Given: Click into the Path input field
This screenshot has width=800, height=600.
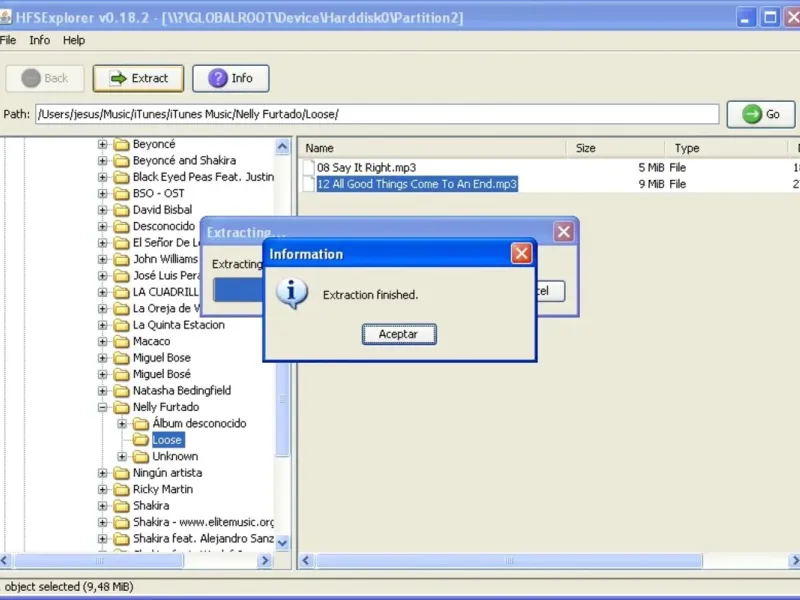Looking at the screenshot, I should coord(377,114).
